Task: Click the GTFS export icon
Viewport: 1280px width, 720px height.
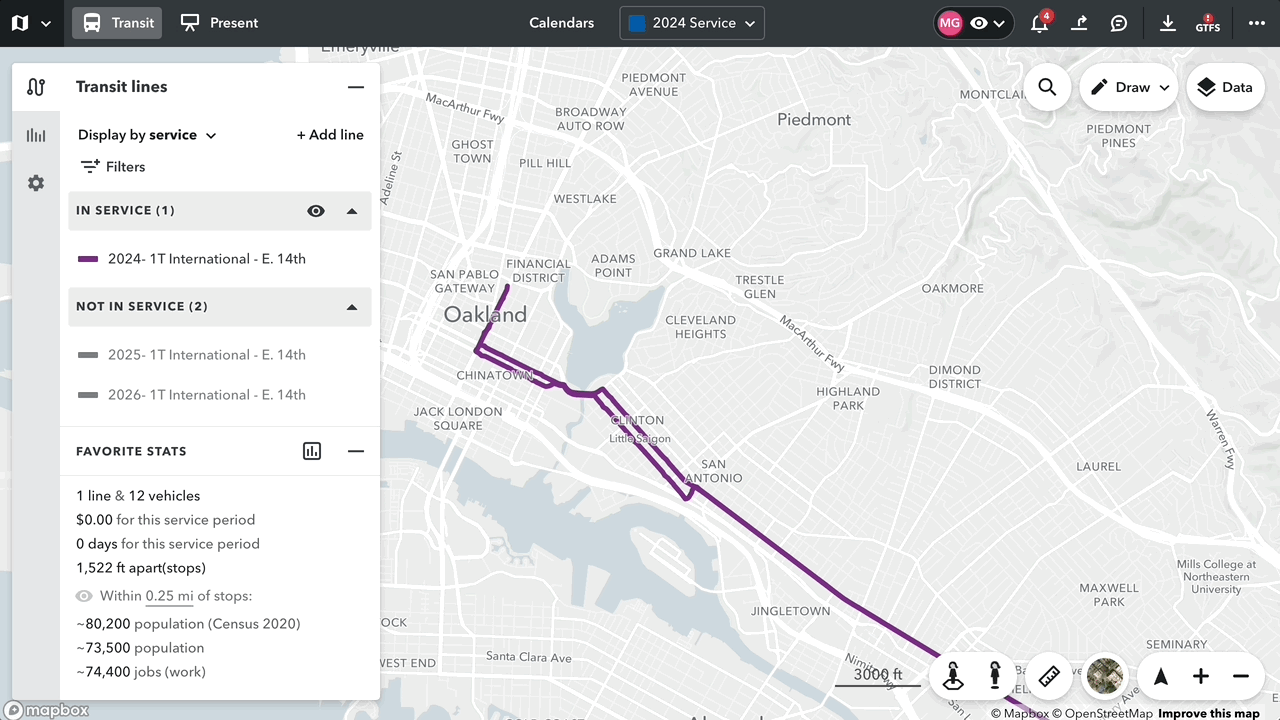Action: 1207,23
